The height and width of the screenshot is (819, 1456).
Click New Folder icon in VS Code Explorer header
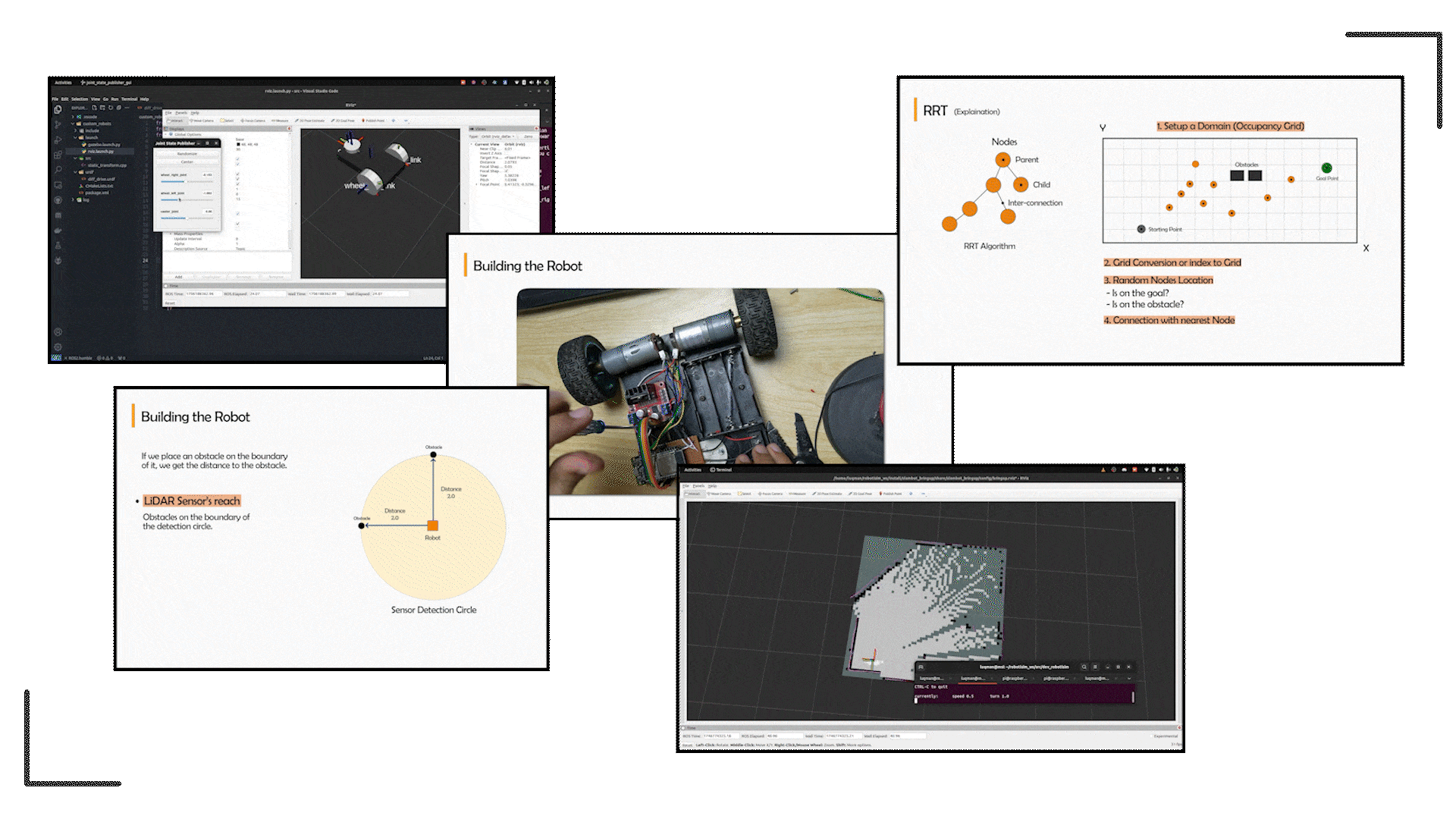(x=102, y=108)
